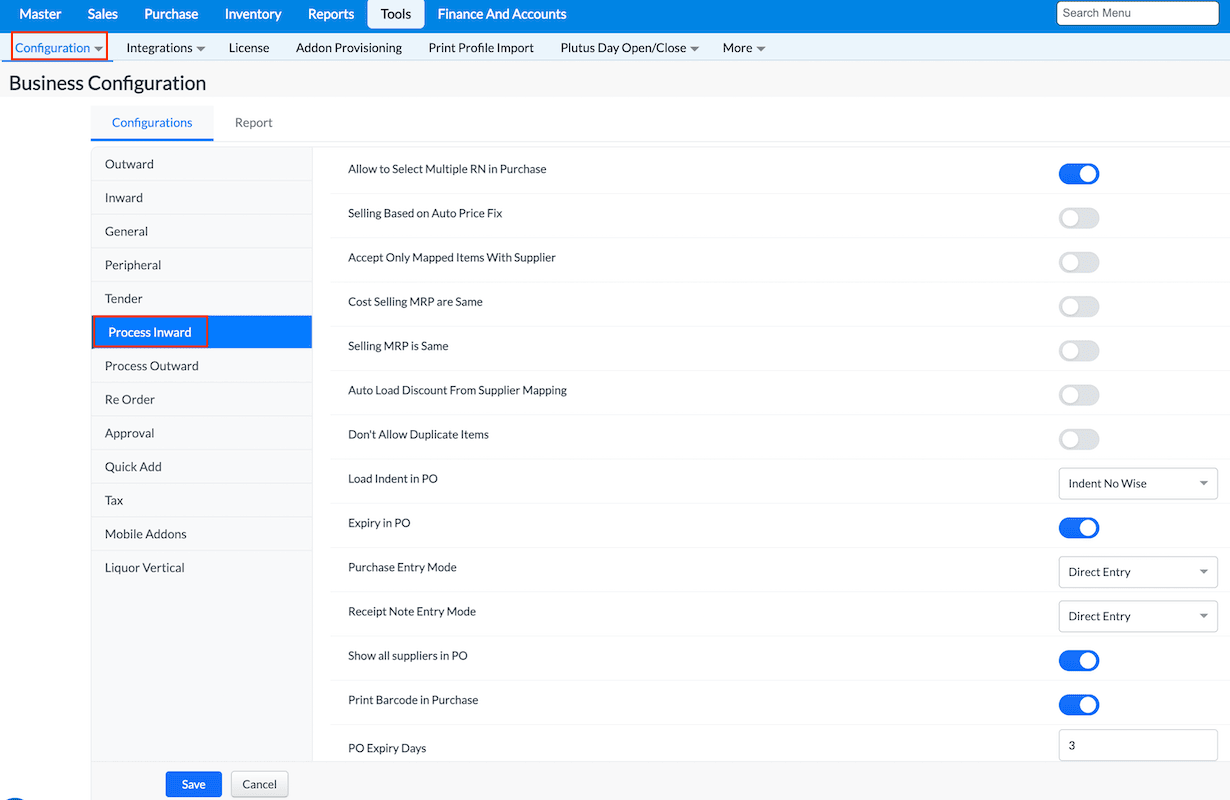This screenshot has height=800, width=1230.
Task: Expand the Configuration submenu
Action: 59,47
